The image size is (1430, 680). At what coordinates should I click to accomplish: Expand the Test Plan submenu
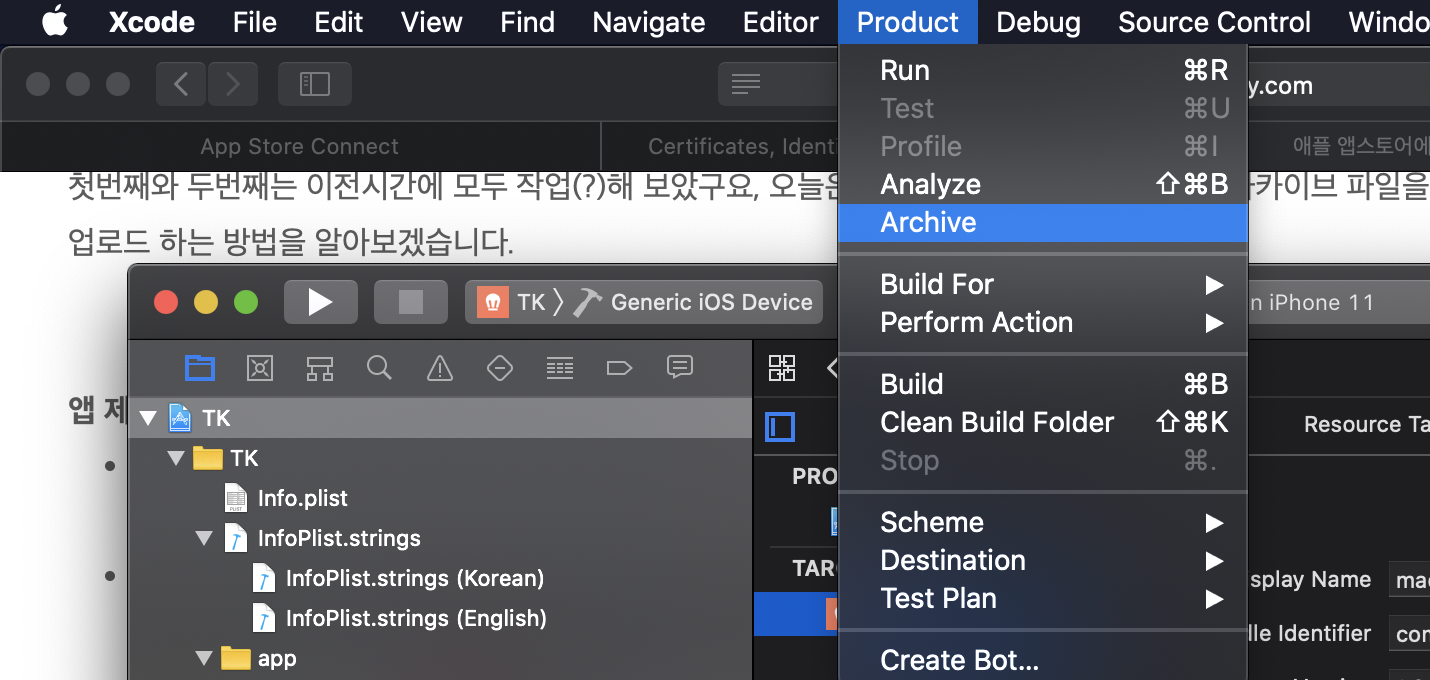click(x=1043, y=599)
